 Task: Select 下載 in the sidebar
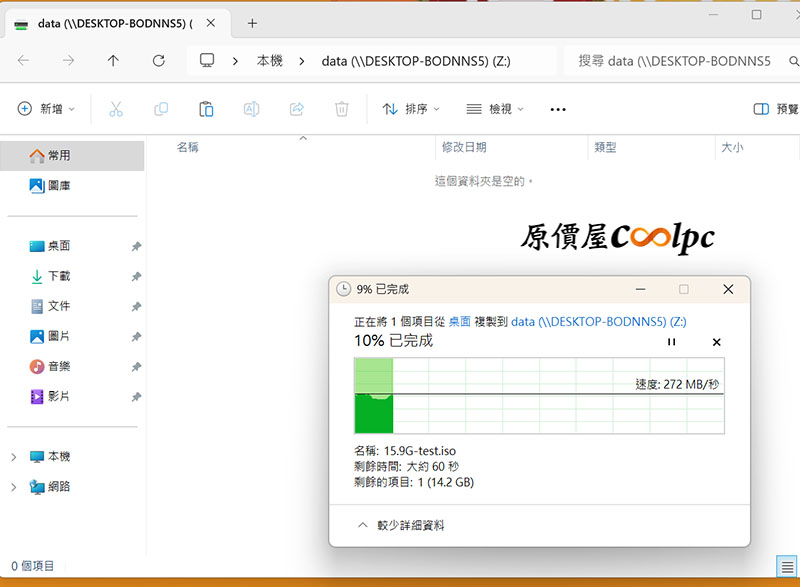pos(58,276)
